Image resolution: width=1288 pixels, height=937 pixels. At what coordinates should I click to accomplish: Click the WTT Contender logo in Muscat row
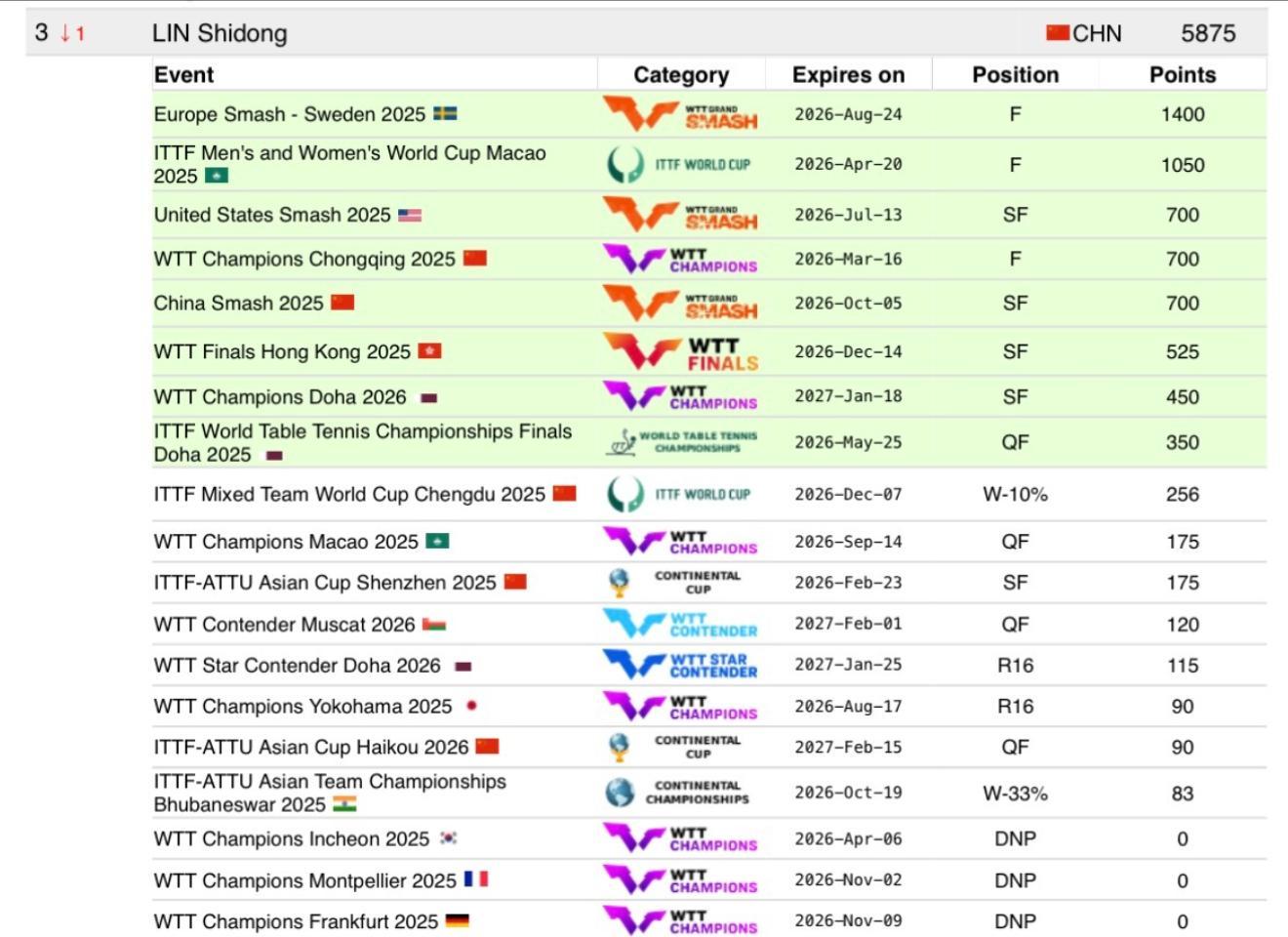point(680,625)
